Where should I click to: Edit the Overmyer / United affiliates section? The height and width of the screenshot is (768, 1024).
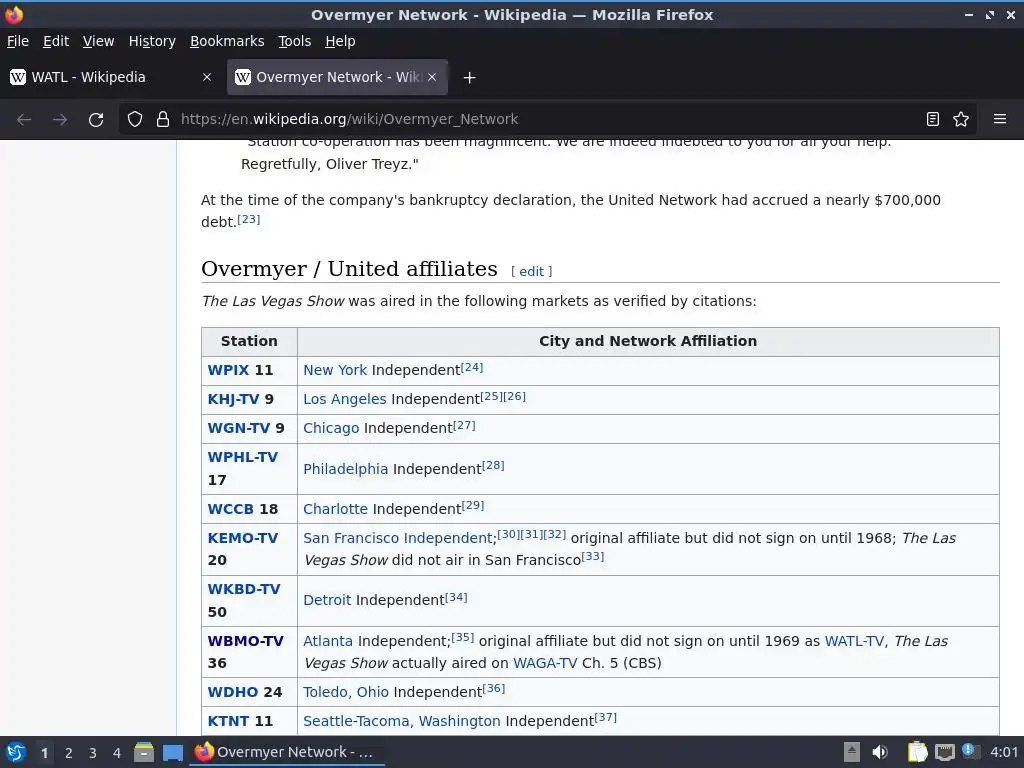coord(531,272)
